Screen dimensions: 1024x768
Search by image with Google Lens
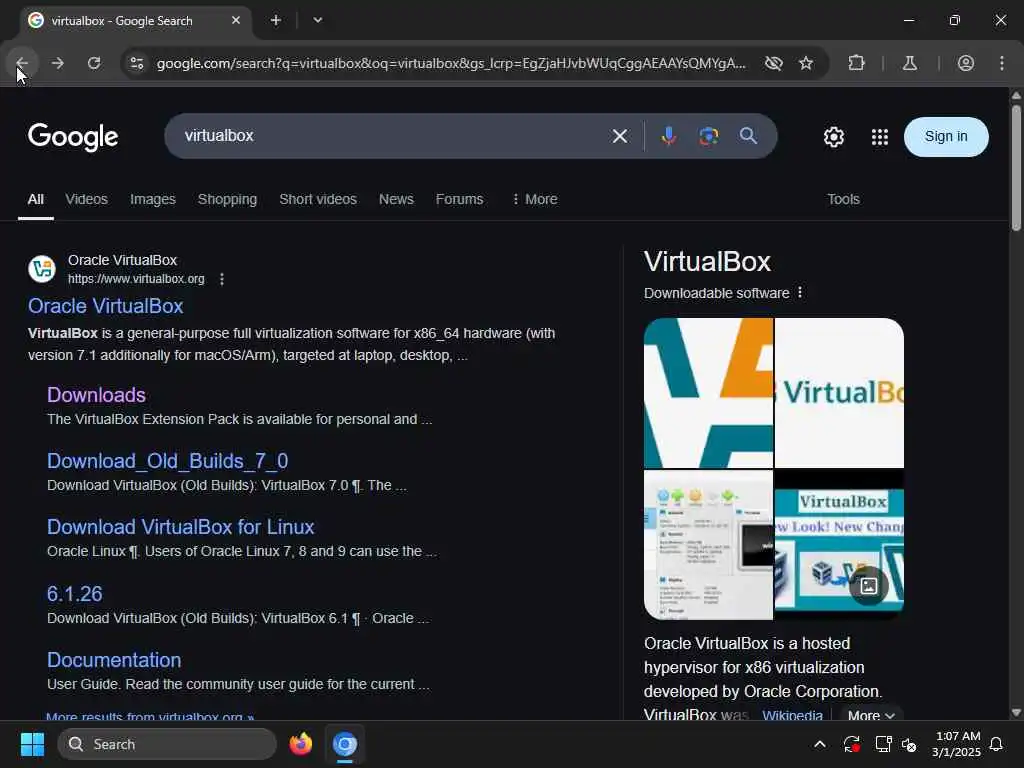pos(709,136)
